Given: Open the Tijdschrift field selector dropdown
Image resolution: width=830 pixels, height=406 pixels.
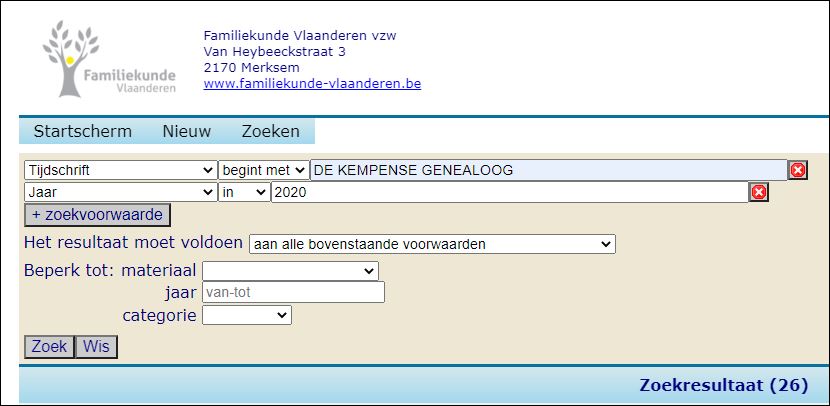Looking at the screenshot, I should (120, 170).
